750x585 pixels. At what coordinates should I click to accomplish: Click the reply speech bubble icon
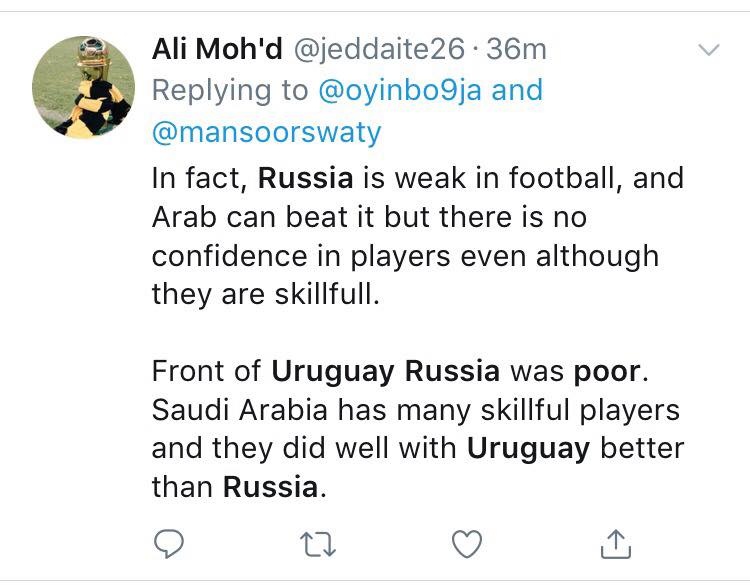click(x=170, y=543)
